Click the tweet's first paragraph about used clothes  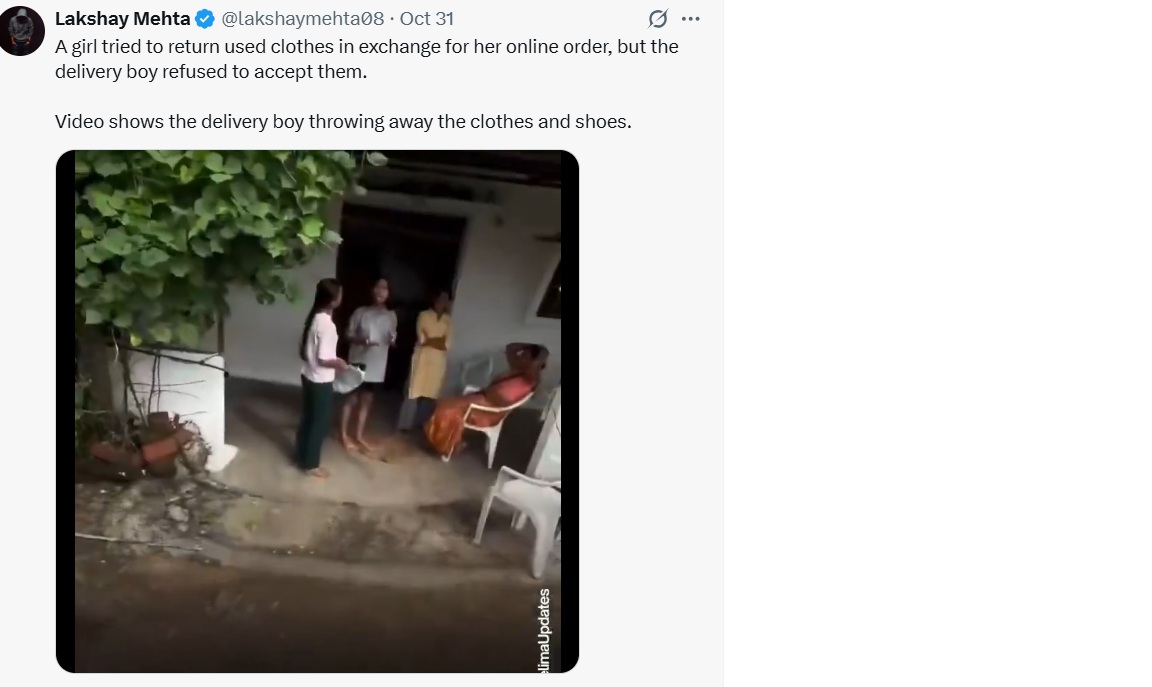tap(366, 59)
